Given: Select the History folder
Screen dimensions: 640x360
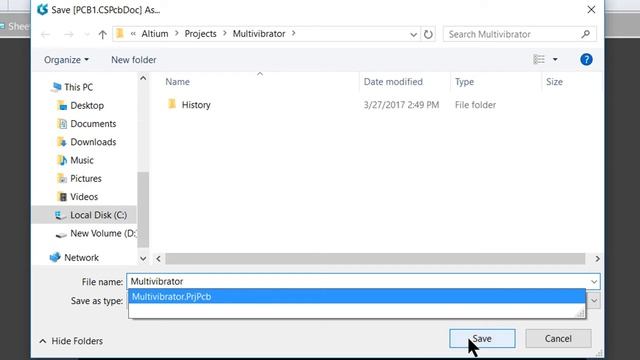Looking at the screenshot, I should click(196, 105).
